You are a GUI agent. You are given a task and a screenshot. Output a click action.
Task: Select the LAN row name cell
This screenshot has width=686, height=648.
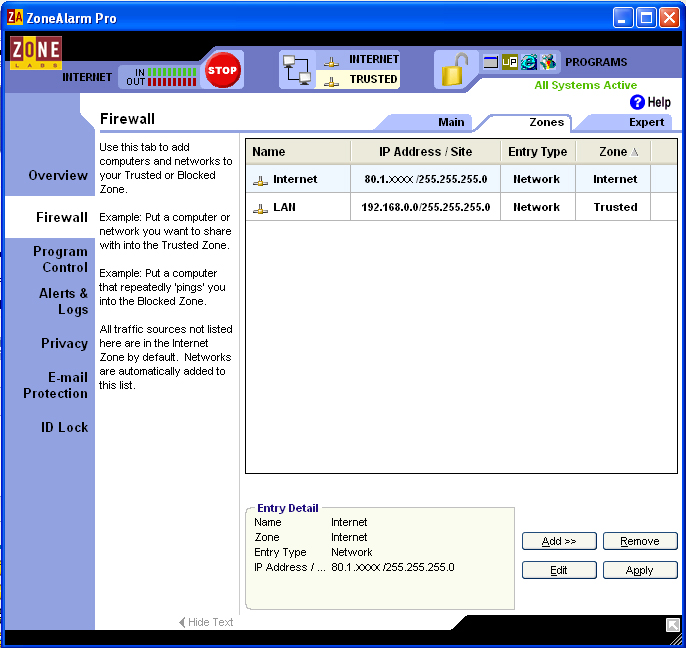(298, 207)
